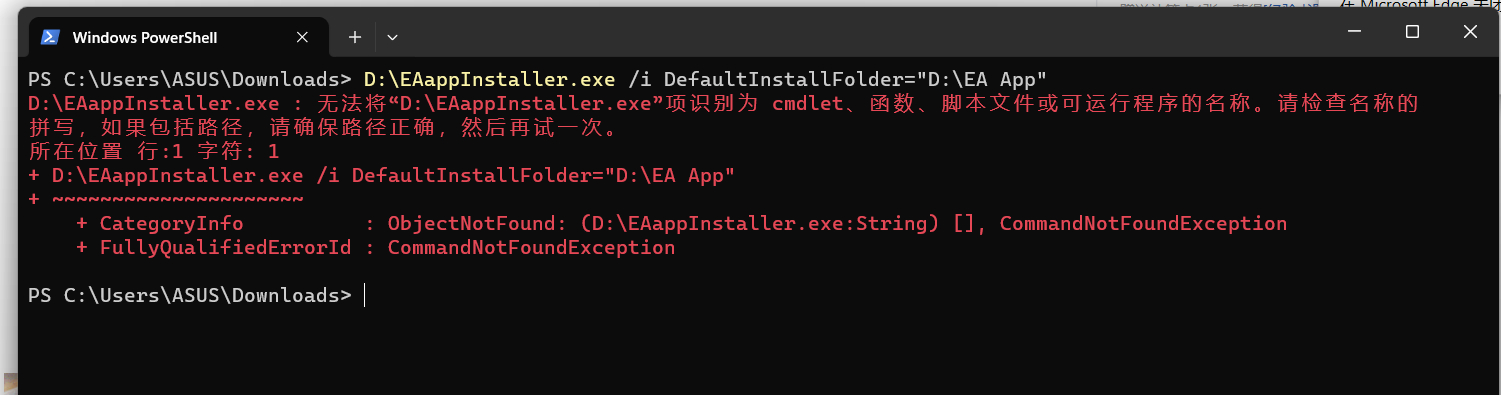This screenshot has height=395, width=1501.
Task: Click the yellow D:\EAappInstaller.exe command text
Action: (490, 79)
